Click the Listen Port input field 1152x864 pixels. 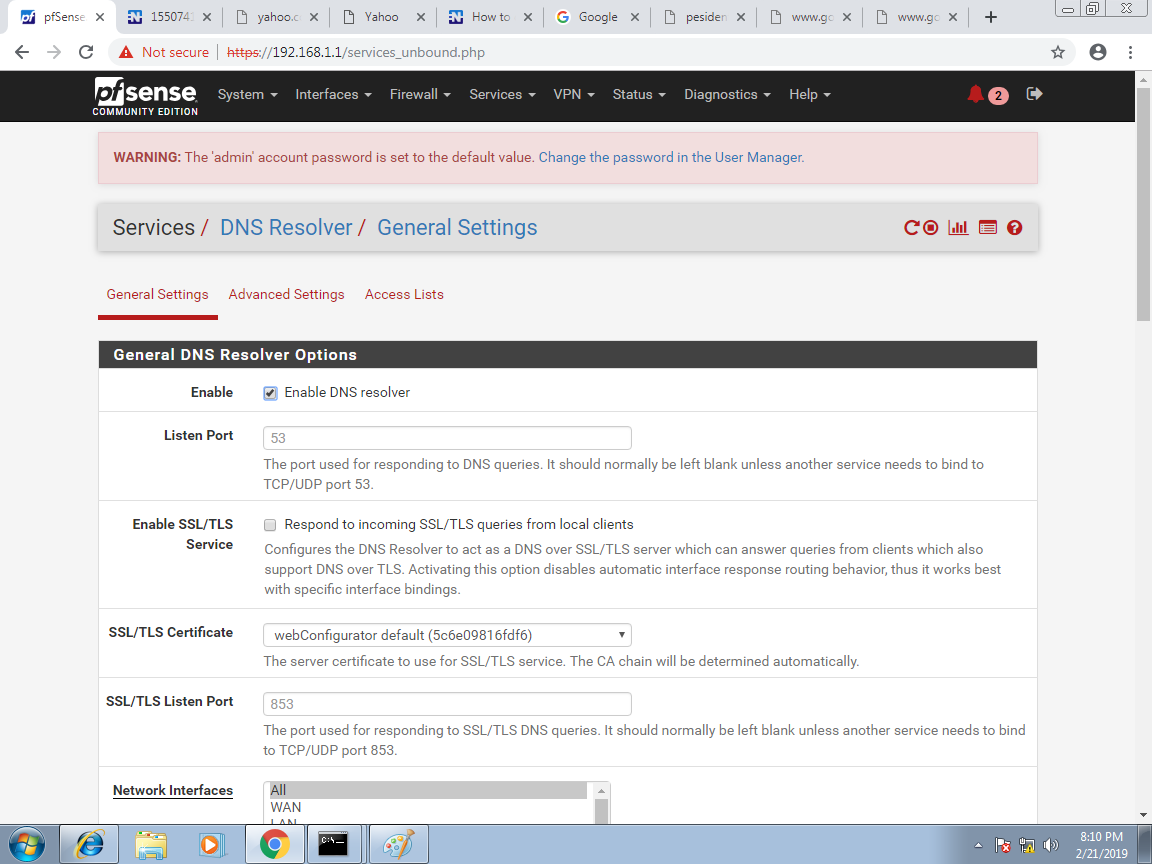tap(447, 438)
